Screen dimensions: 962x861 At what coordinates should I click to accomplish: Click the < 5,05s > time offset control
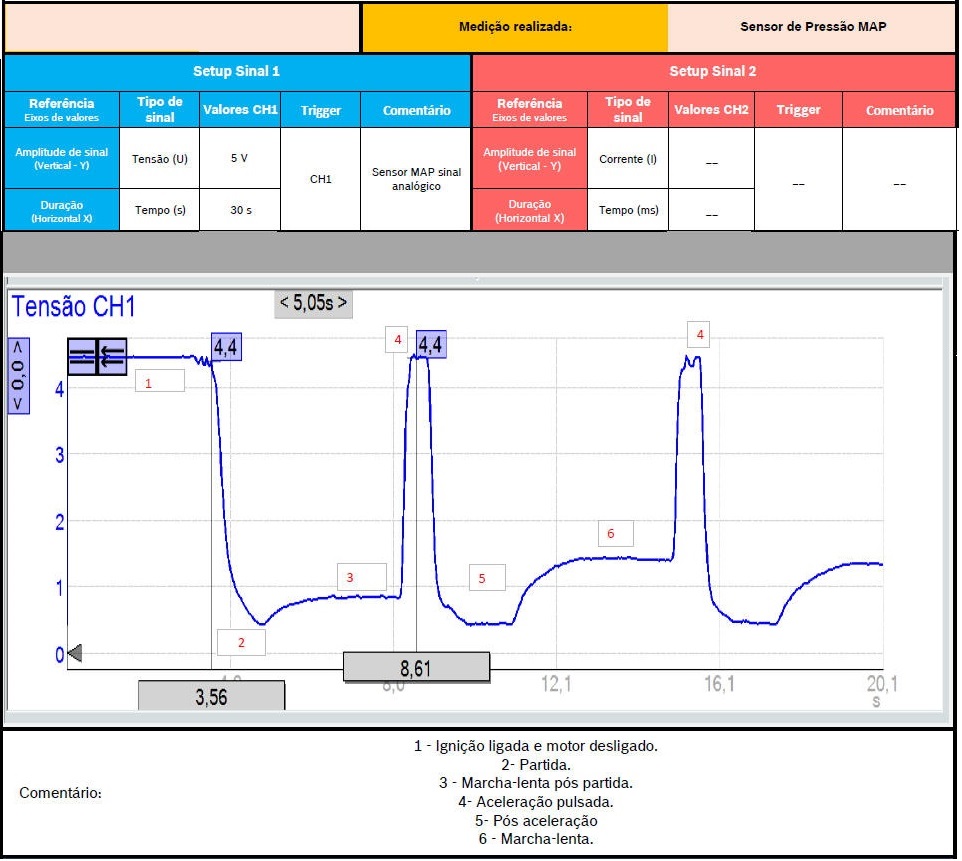pyautogui.click(x=314, y=304)
